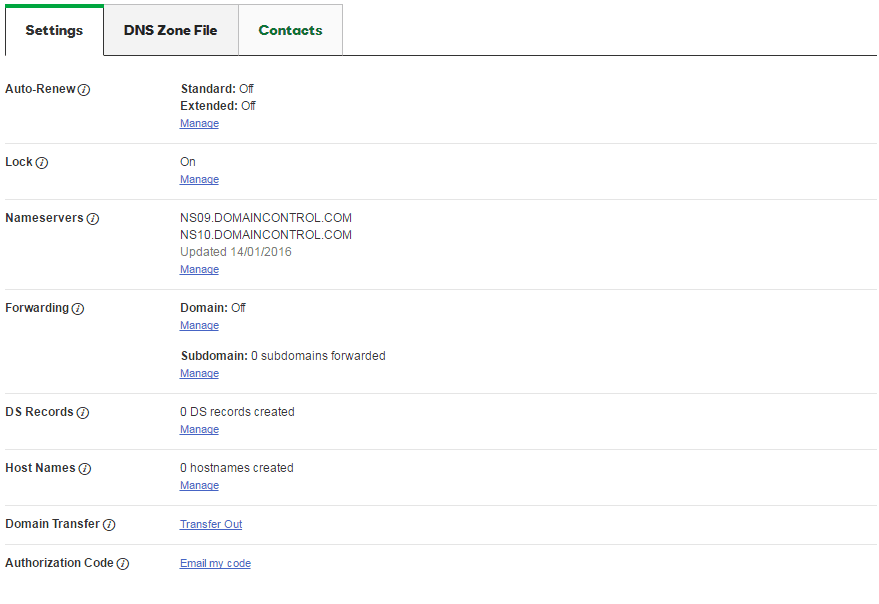Open the DS Records info icon

82,413
